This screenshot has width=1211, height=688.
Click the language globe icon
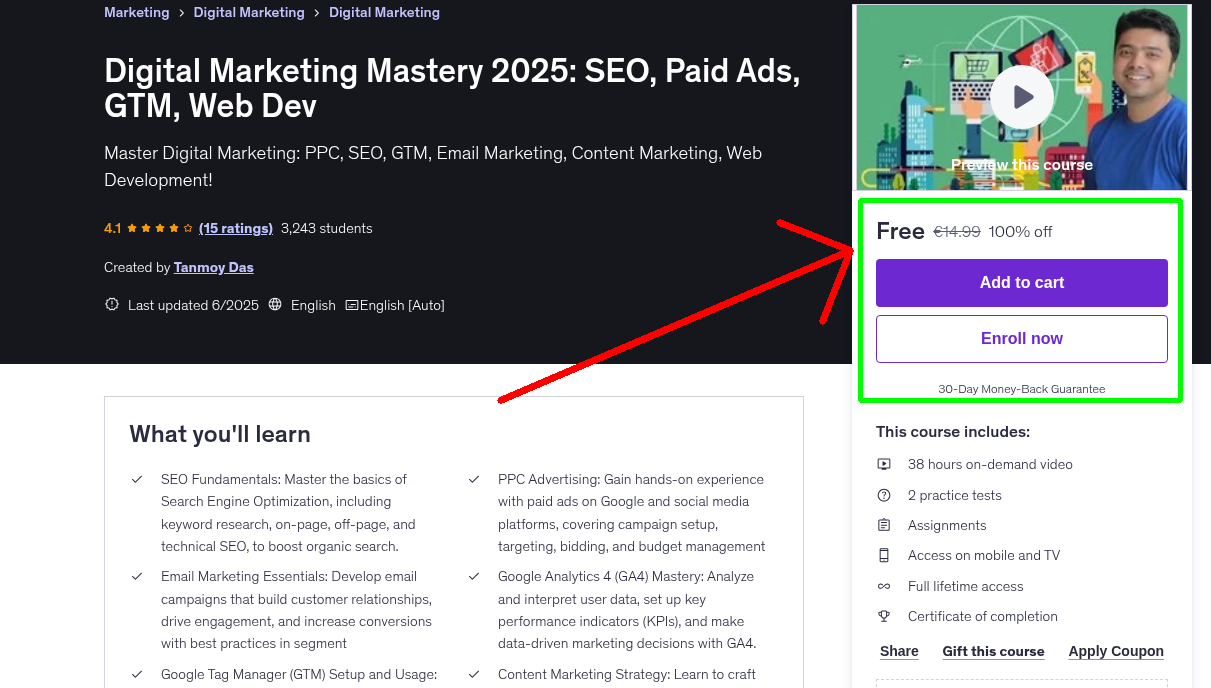(x=275, y=304)
